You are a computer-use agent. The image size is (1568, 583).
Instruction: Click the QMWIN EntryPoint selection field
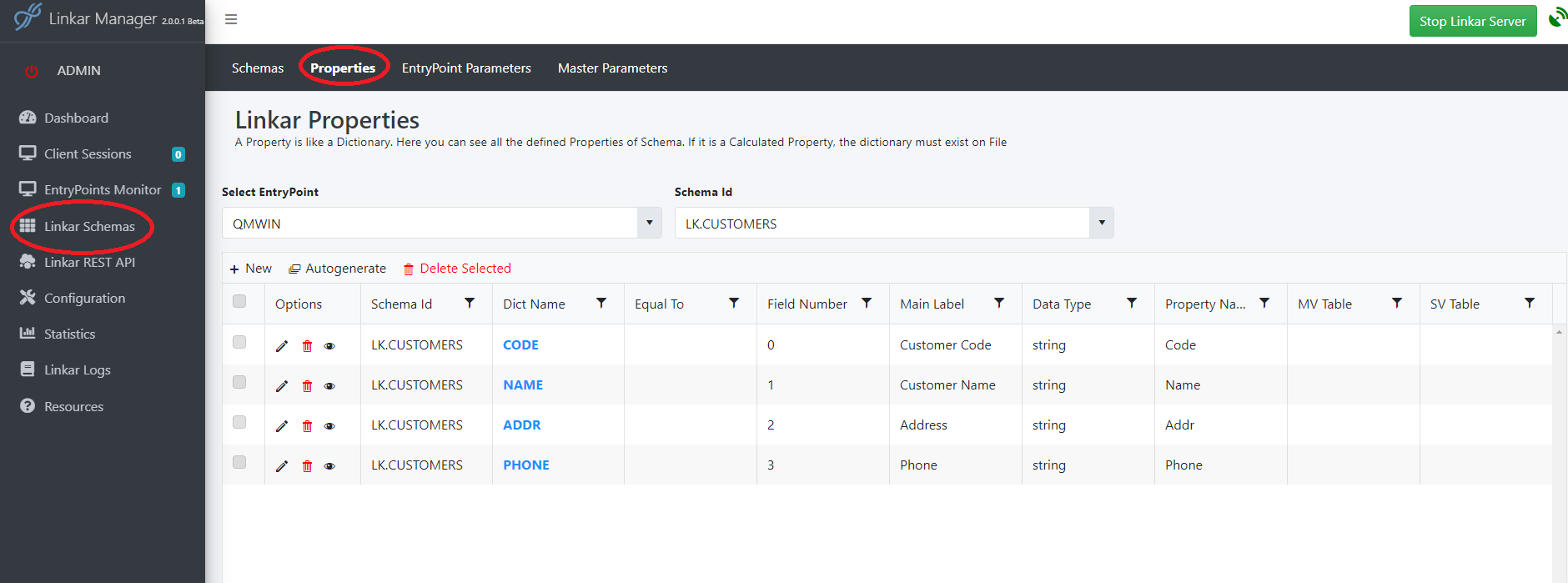[x=430, y=223]
